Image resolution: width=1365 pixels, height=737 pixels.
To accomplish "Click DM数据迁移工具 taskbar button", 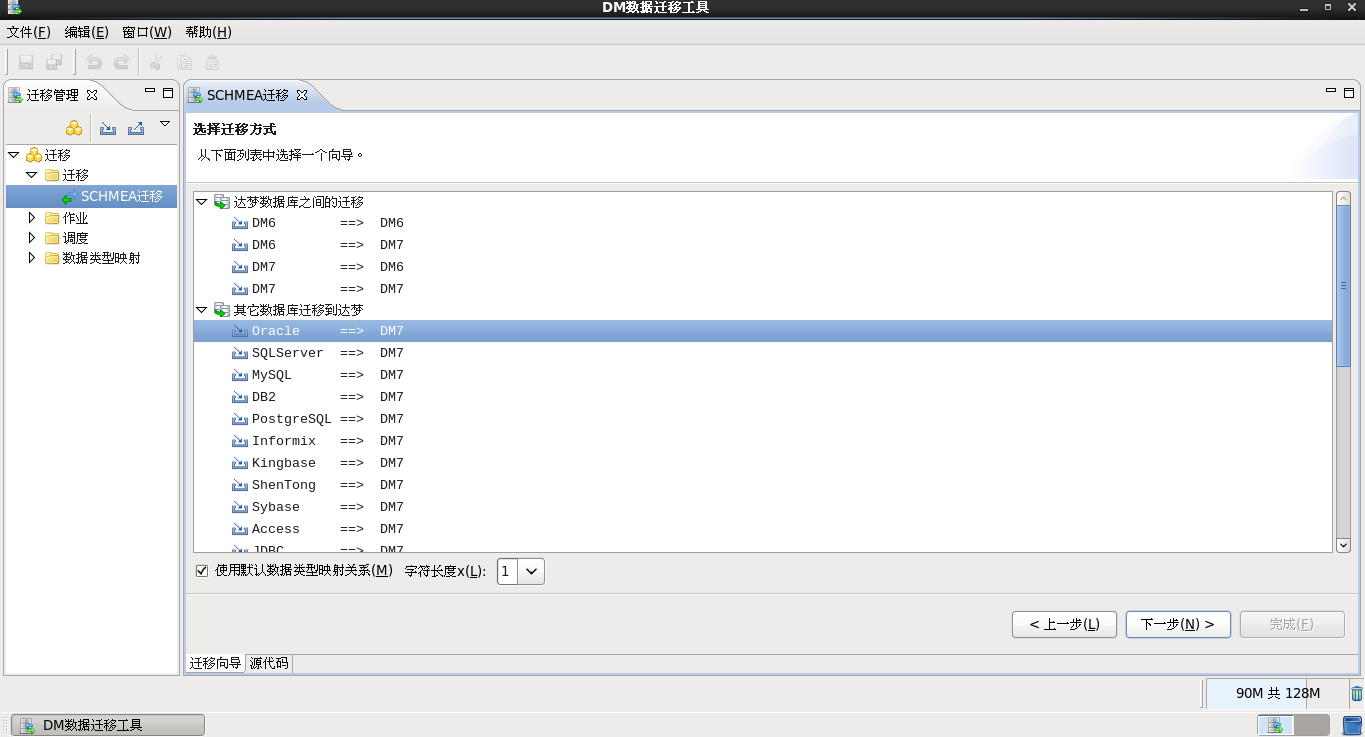I will pyautogui.click(x=108, y=725).
